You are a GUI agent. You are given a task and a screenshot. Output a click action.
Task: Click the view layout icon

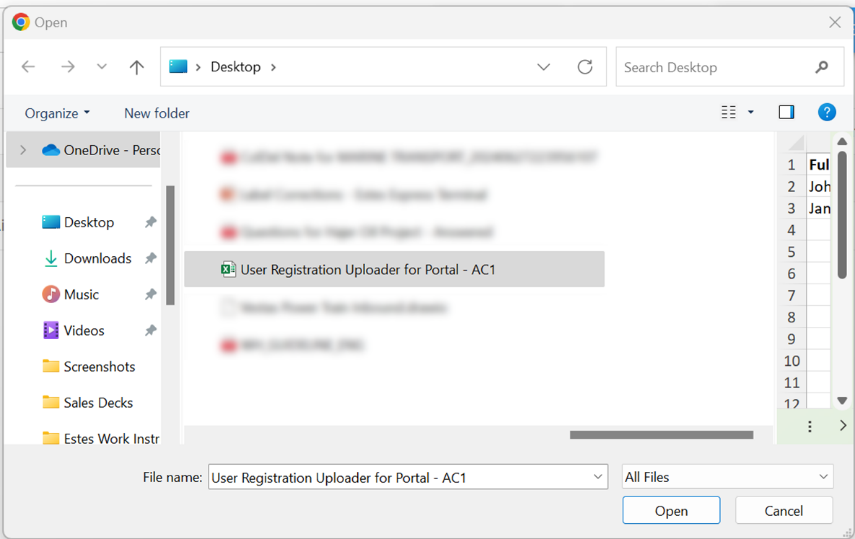point(728,112)
